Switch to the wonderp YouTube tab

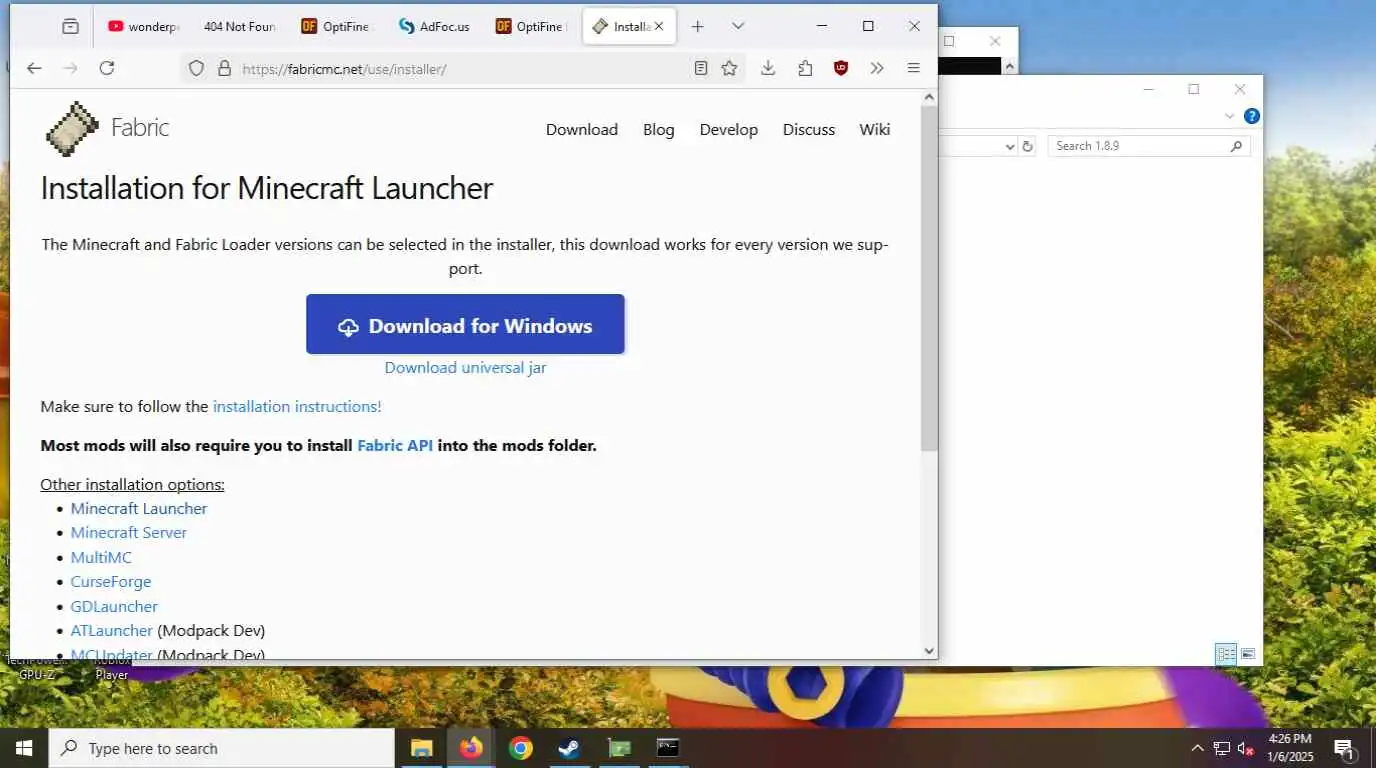coord(143,27)
